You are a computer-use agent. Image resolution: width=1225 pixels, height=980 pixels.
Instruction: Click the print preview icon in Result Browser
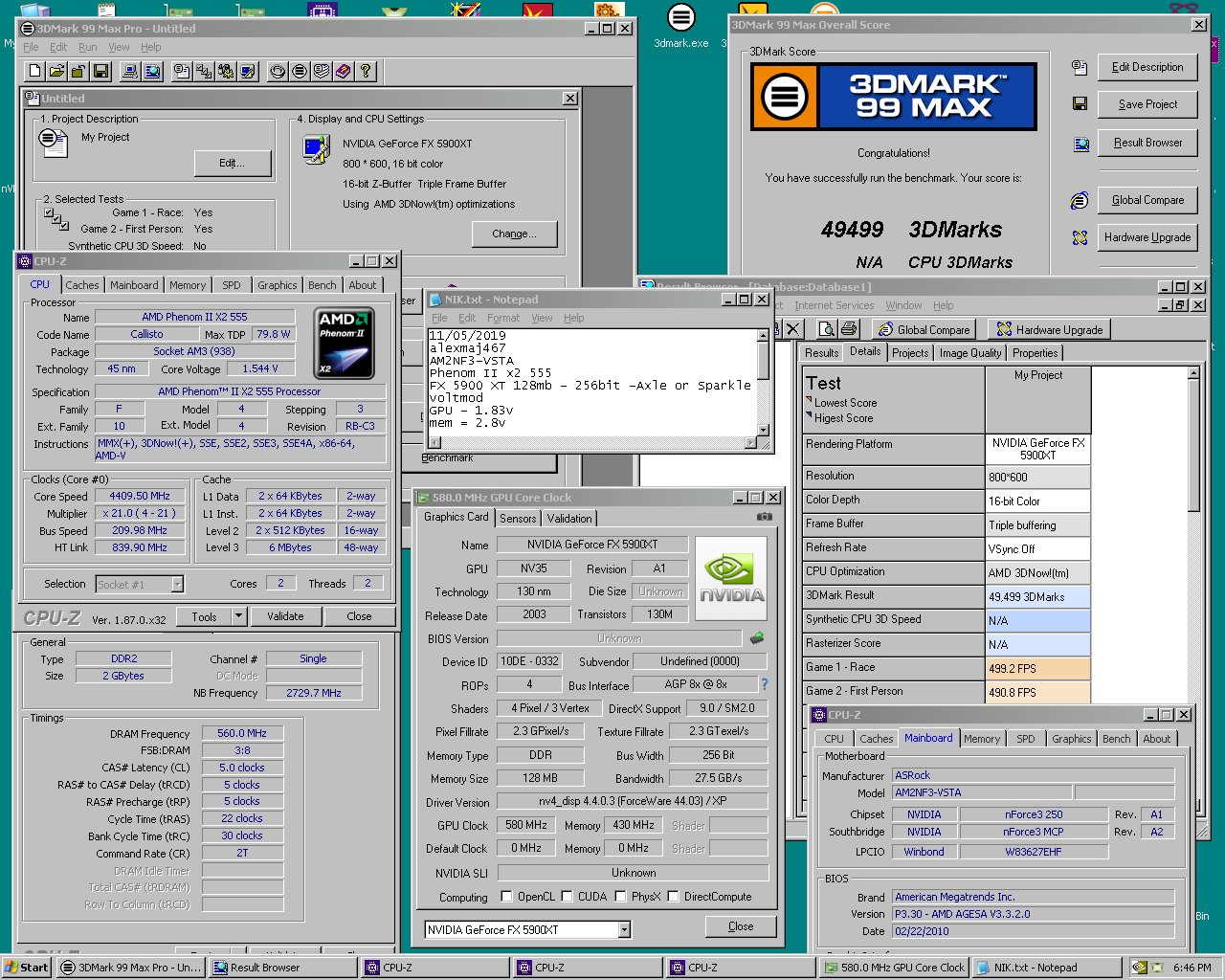pos(827,329)
